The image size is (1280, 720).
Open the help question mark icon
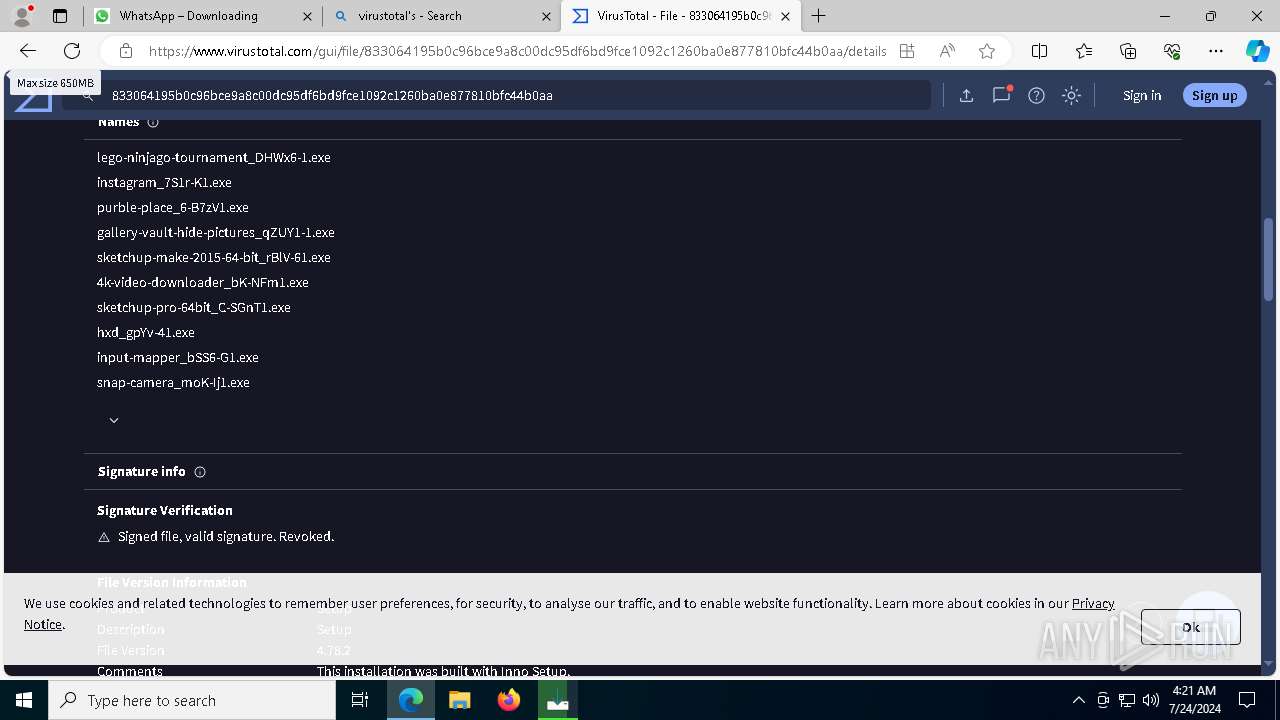1036,95
